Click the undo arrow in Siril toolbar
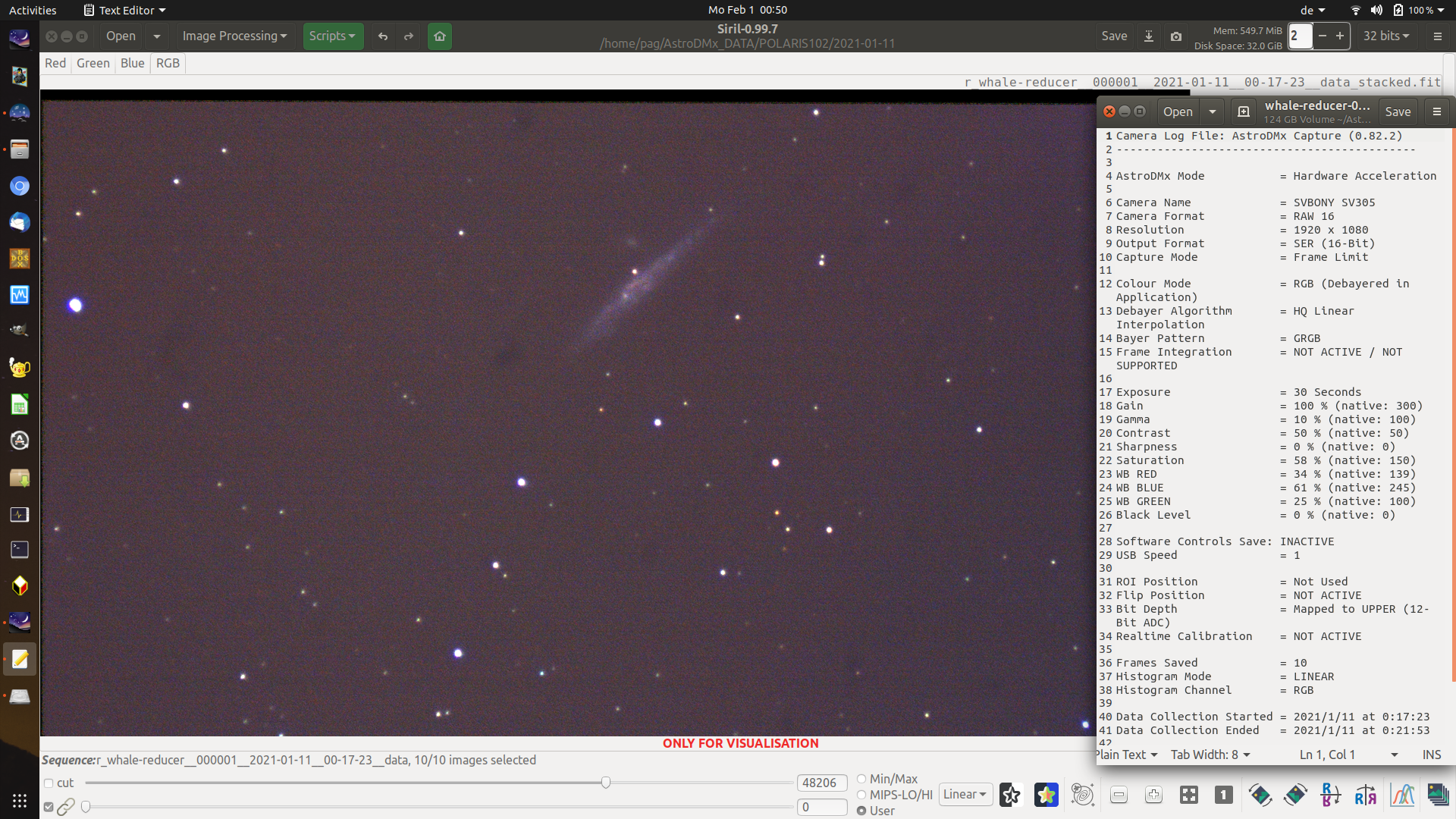Screen dimensions: 1456x819 pos(383,36)
